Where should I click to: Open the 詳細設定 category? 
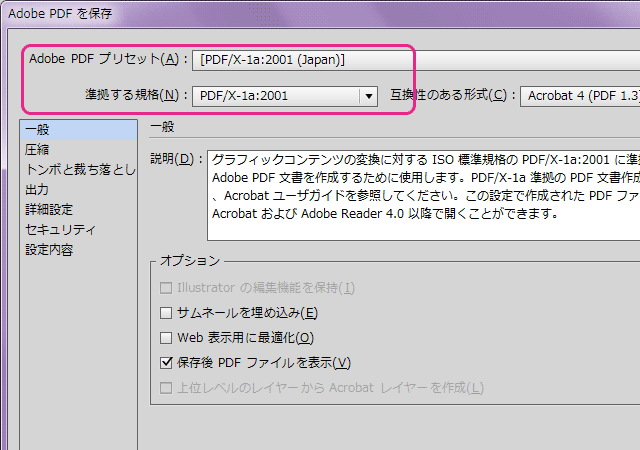[78, 209]
